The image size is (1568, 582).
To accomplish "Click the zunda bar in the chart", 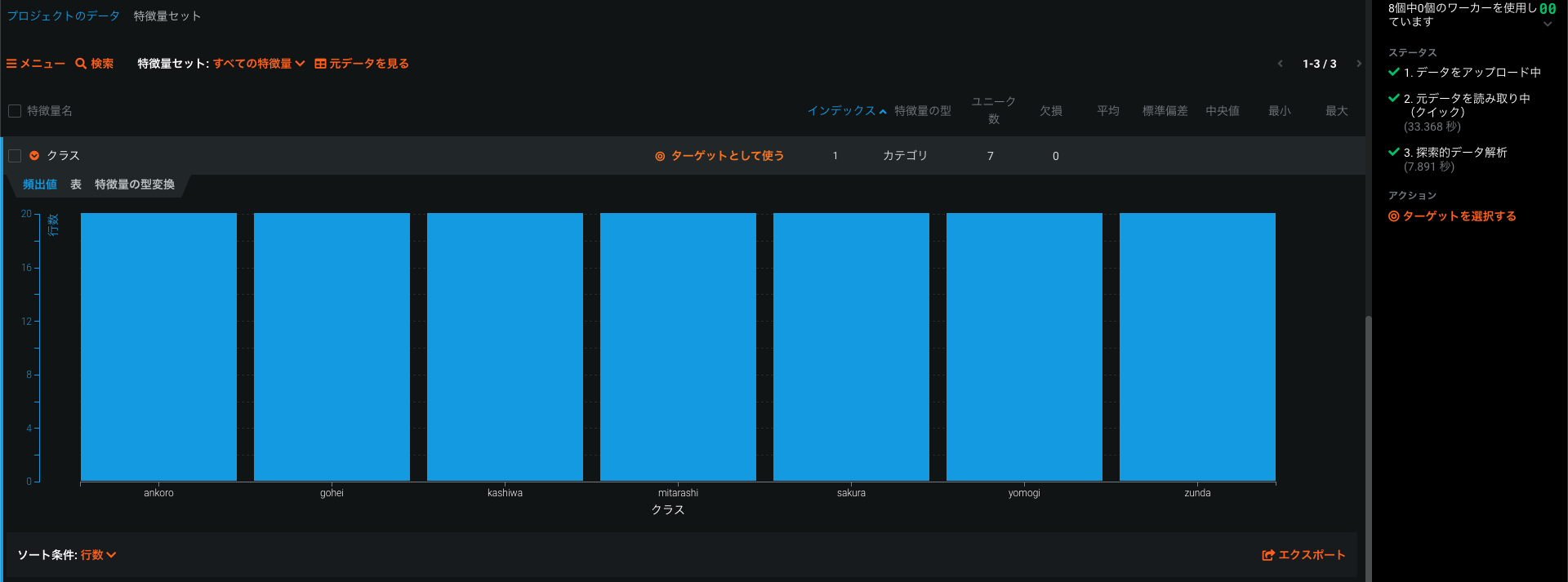I will 1197,347.
